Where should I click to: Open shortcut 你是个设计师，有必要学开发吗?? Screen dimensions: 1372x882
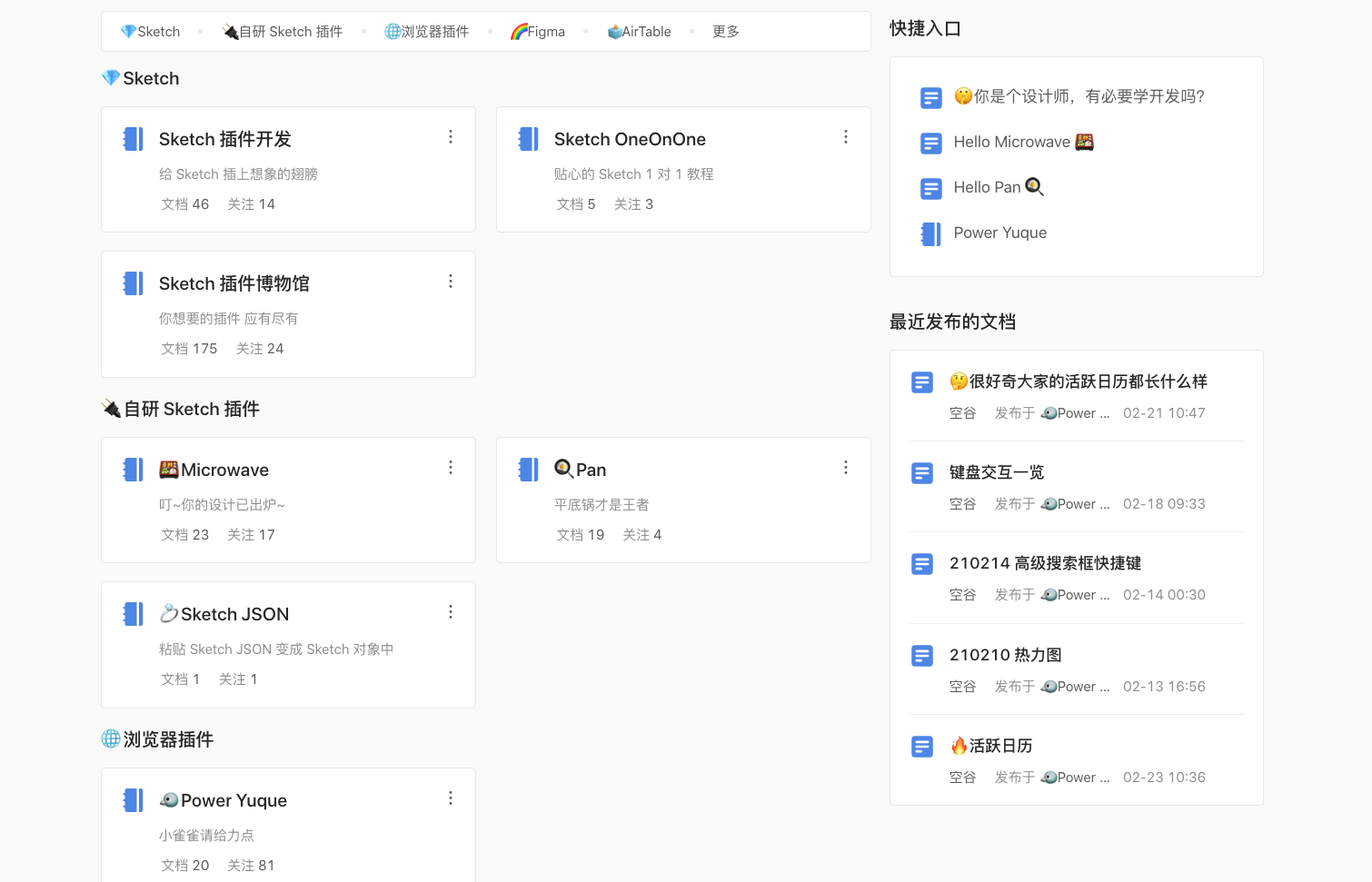tap(1079, 96)
